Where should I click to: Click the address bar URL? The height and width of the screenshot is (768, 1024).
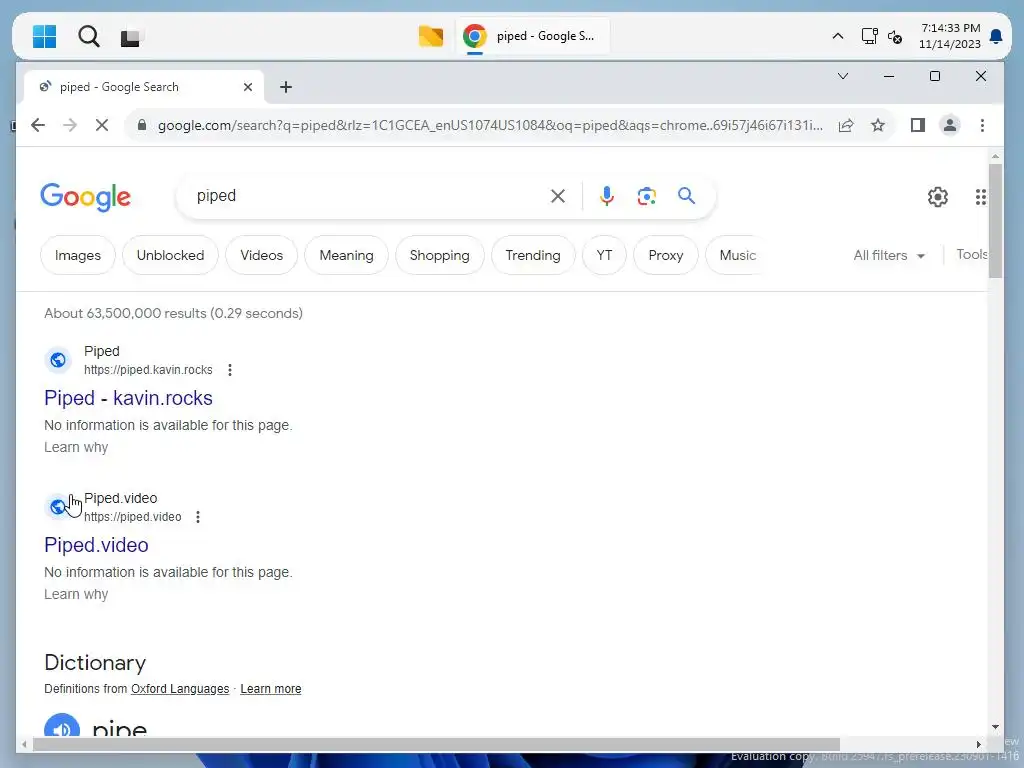(490, 125)
